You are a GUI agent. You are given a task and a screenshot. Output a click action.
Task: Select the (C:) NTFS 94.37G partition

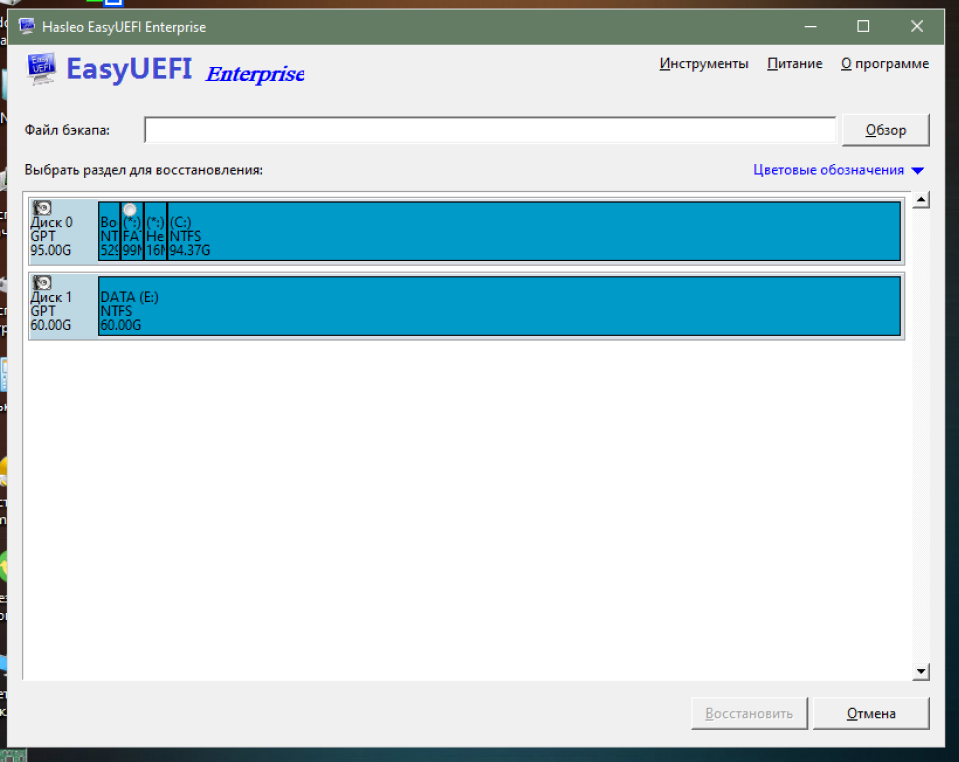pos(534,231)
